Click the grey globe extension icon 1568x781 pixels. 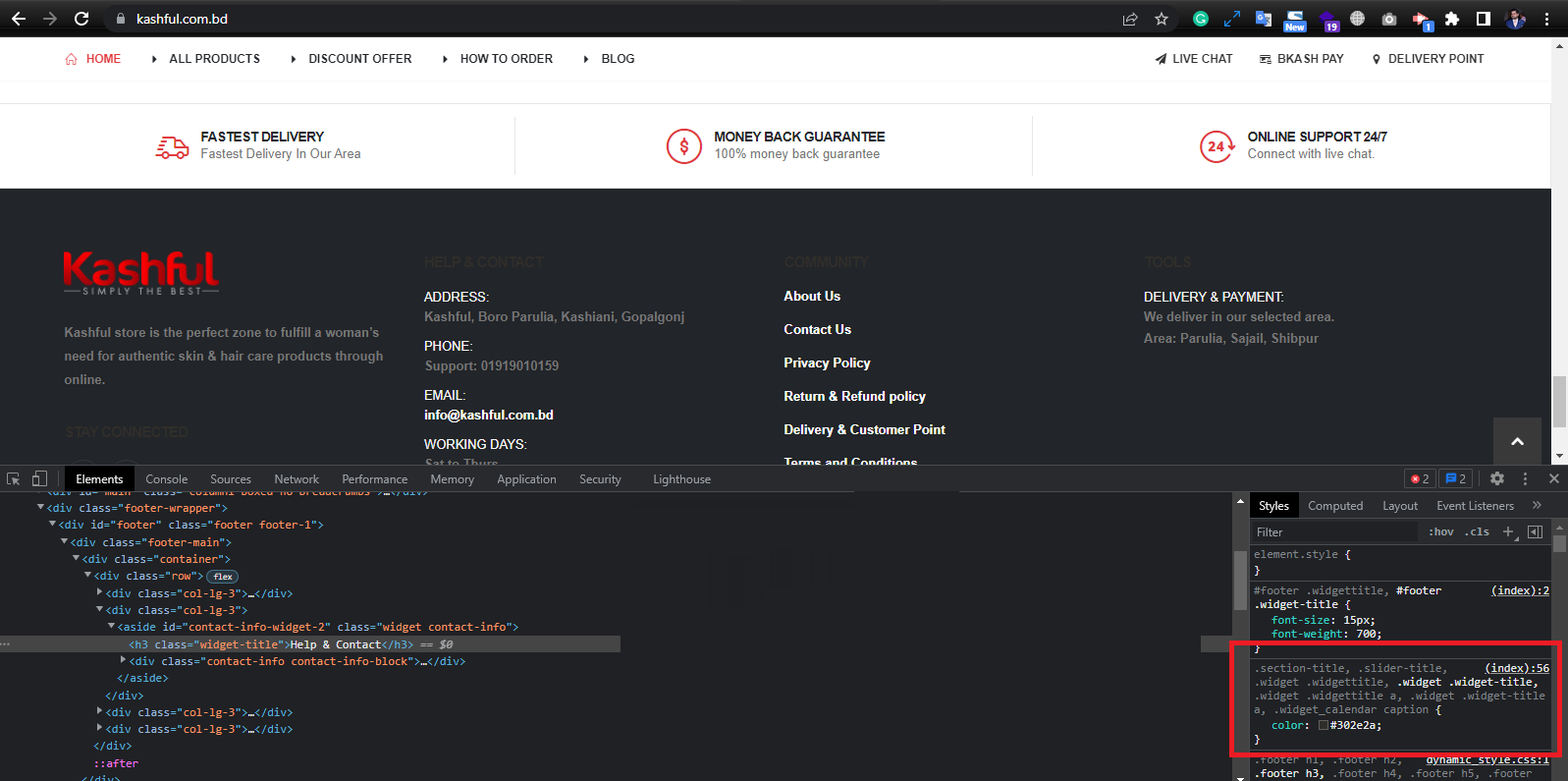coord(1357,19)
